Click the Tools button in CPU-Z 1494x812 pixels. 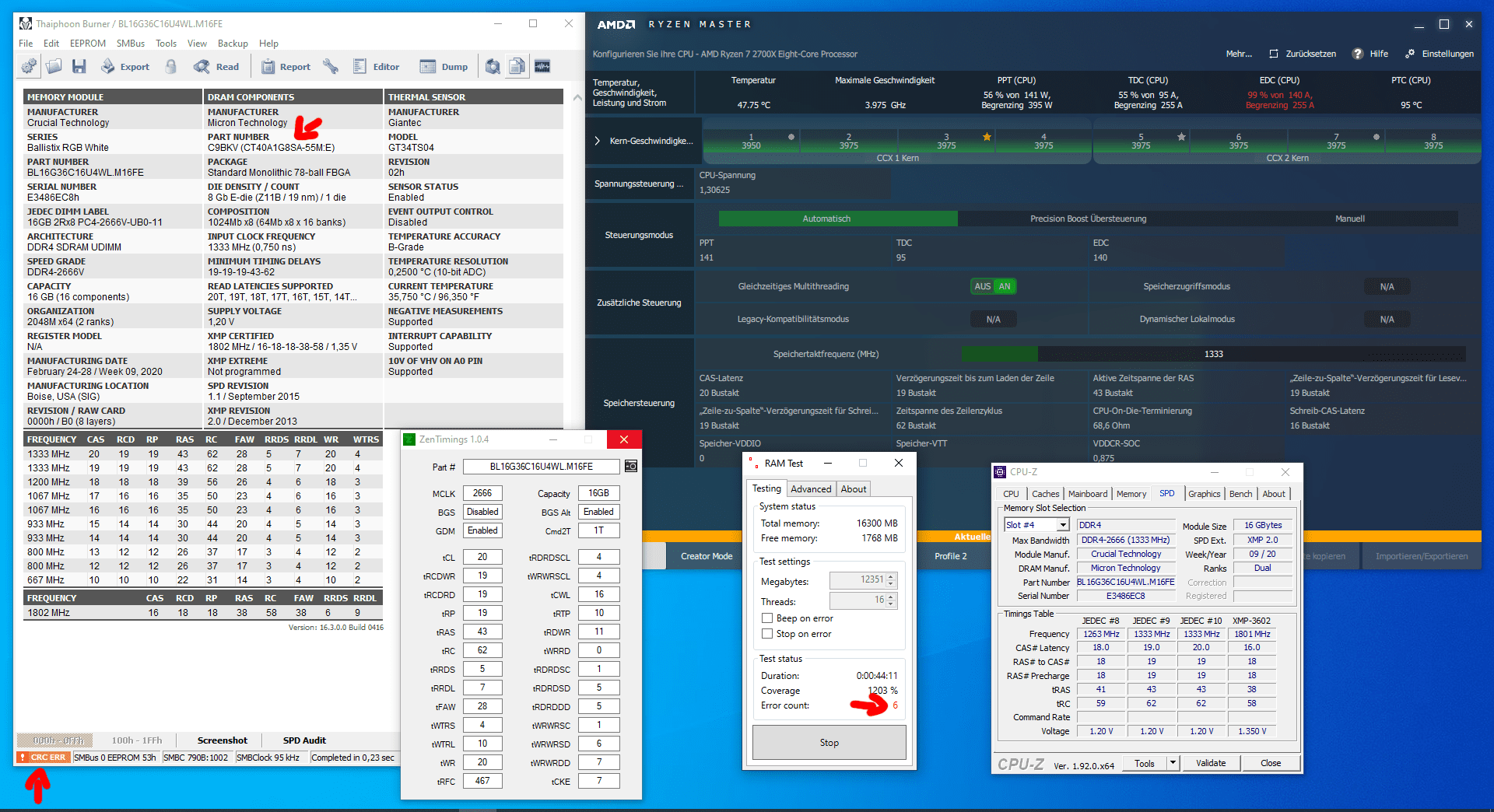[1144, 763]
